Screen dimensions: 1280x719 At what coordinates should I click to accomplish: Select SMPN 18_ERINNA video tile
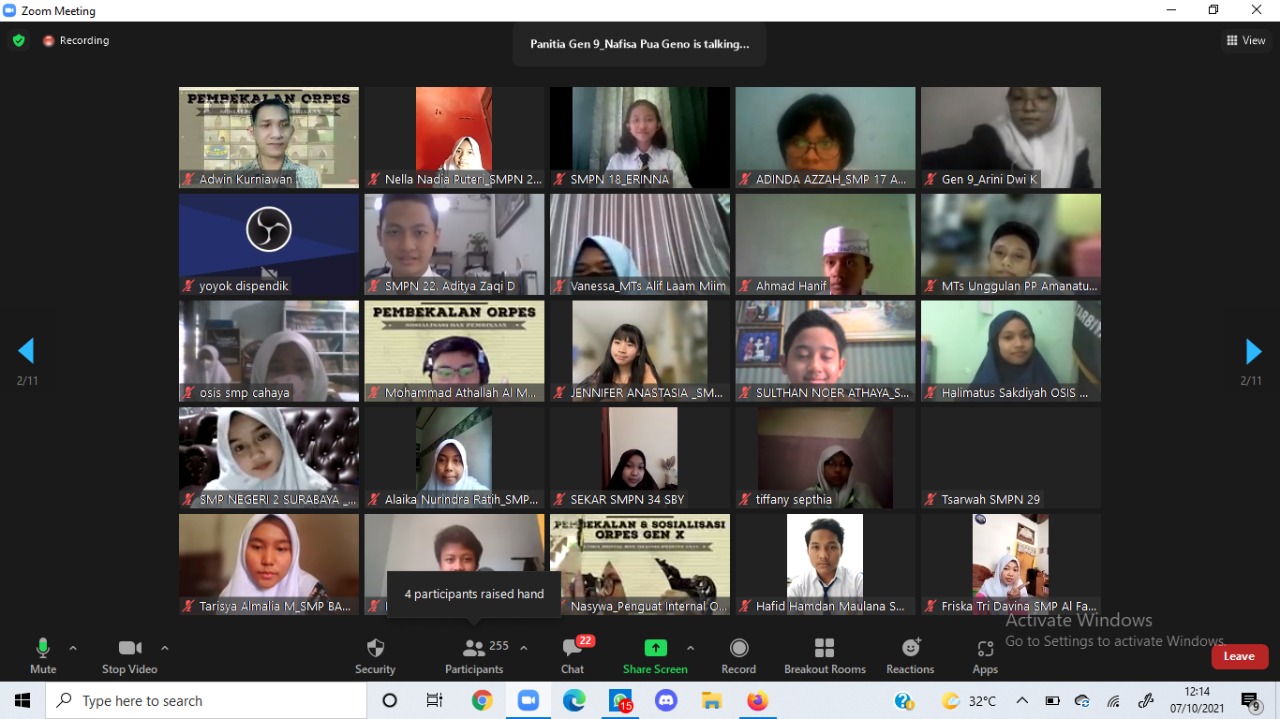[x=640, y=137]
